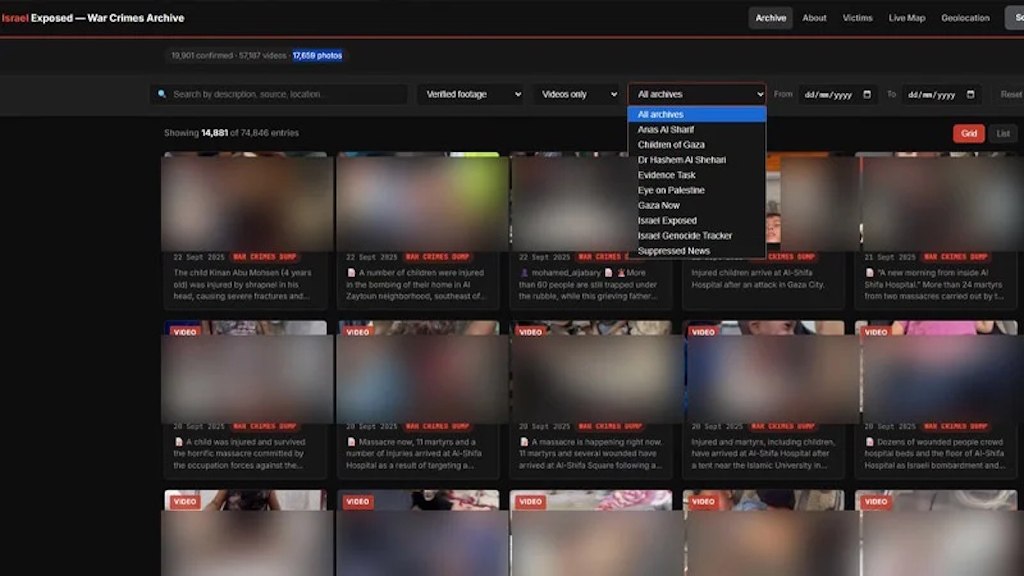Click the 17,659 photos link
This screenshot has width=1024, height=576.
click(x=317, y=56)
